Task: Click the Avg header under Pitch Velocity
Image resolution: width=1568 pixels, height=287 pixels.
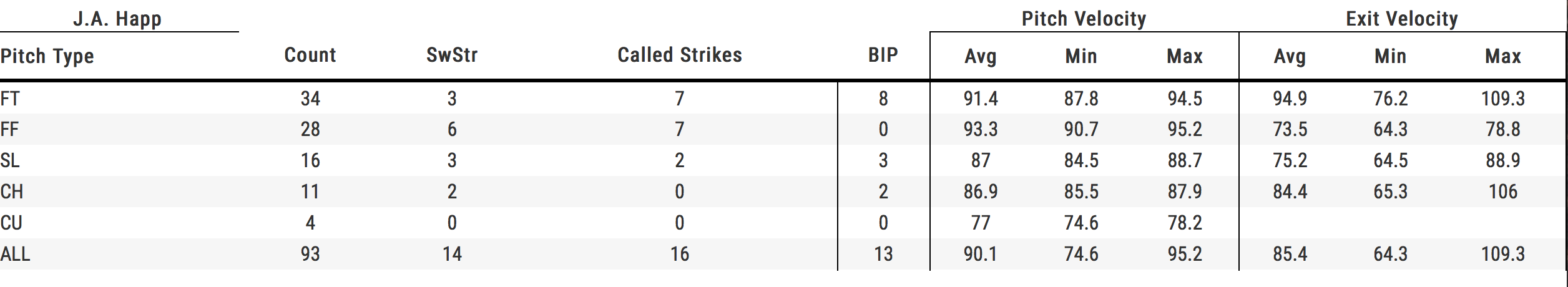Action: pos(981,56)
